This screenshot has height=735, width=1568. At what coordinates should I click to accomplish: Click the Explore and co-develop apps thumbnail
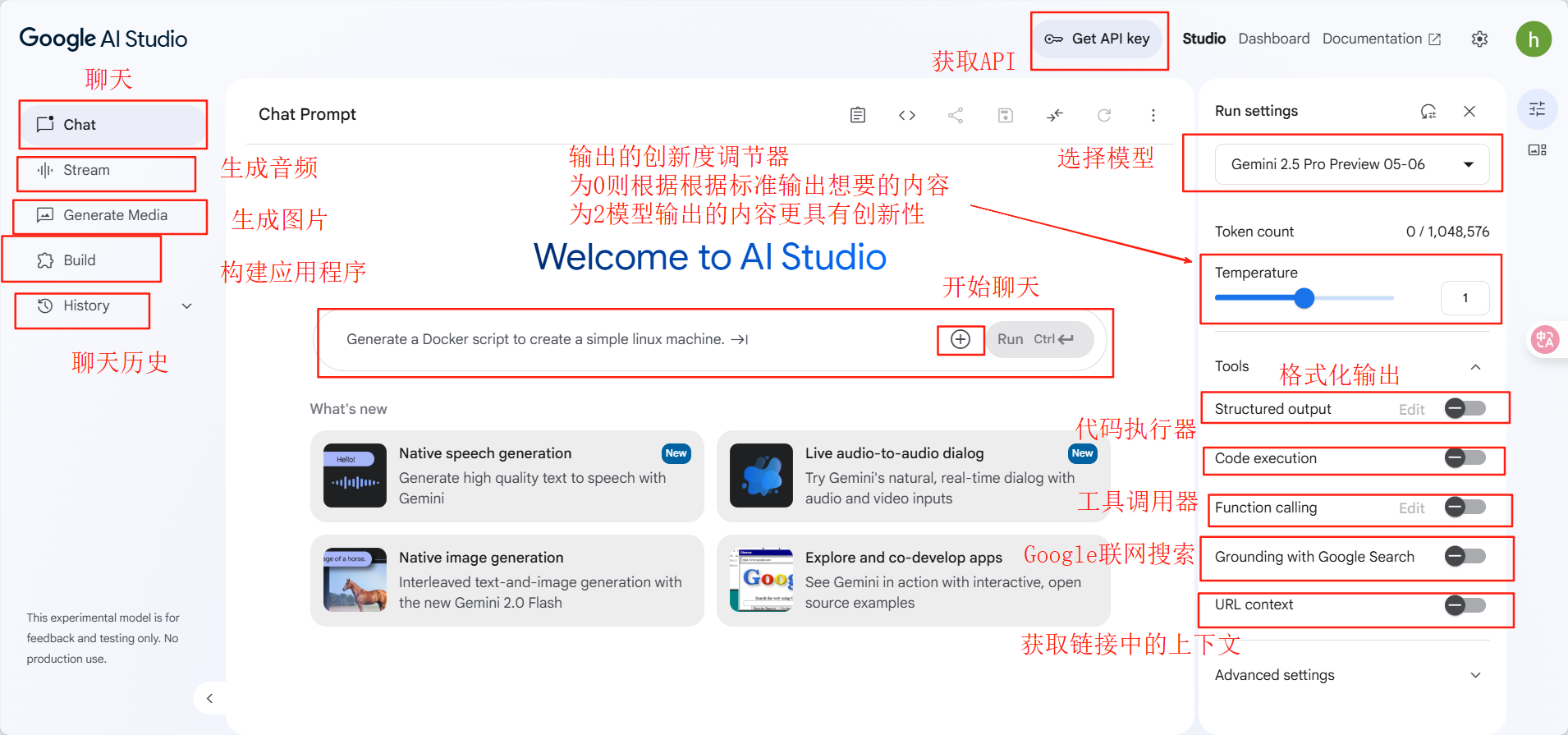[761, 580]
